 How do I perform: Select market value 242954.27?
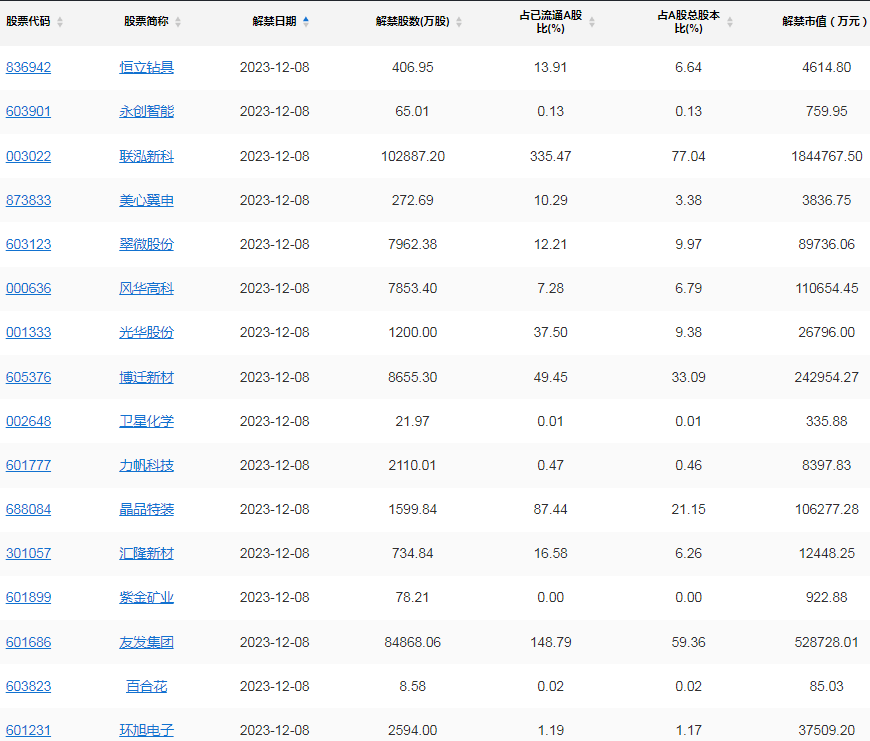(827, 377)
